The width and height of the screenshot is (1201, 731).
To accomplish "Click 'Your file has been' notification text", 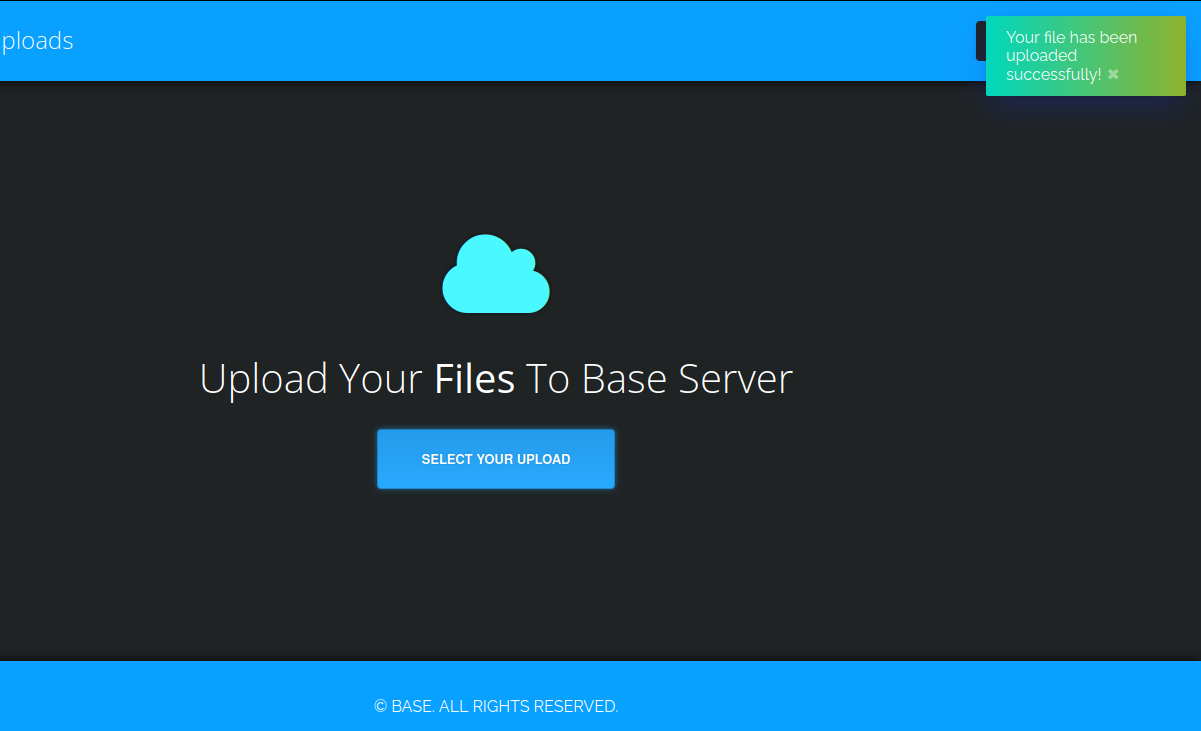I will tap(1071, 38).
